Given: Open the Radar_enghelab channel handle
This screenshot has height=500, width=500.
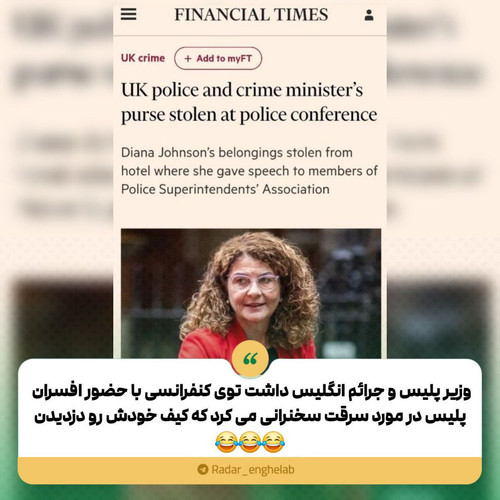Looking at the screenshot, I should click(253, 470).
